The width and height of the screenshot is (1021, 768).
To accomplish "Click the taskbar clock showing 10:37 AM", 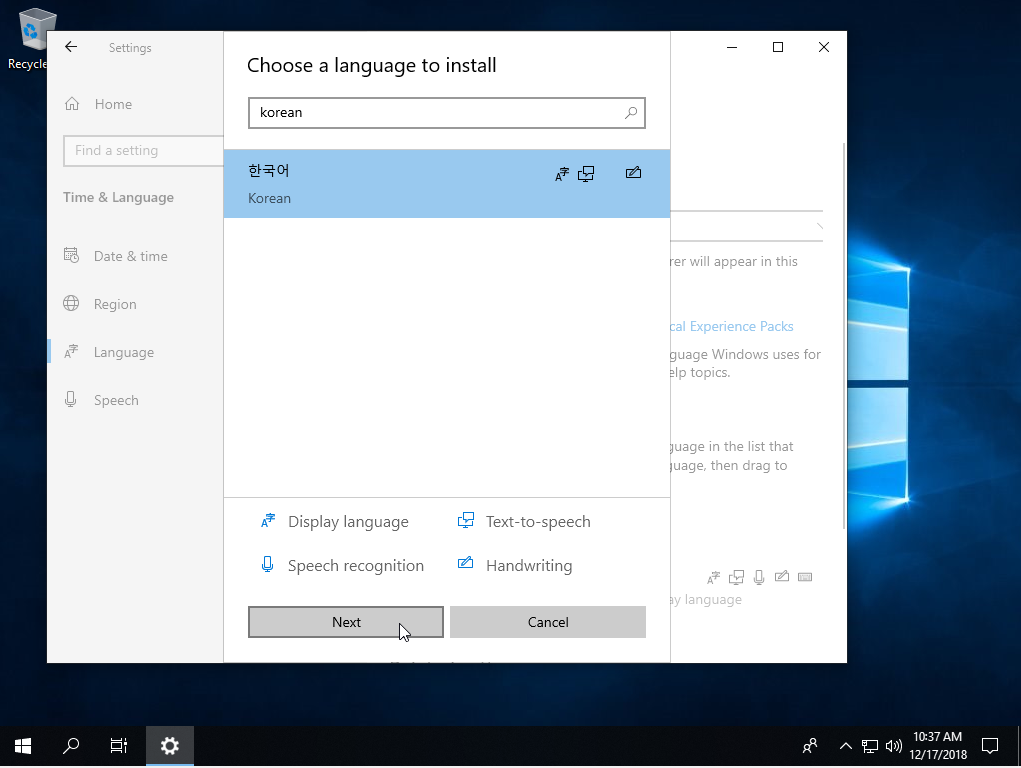I will (x=938, y=746).
